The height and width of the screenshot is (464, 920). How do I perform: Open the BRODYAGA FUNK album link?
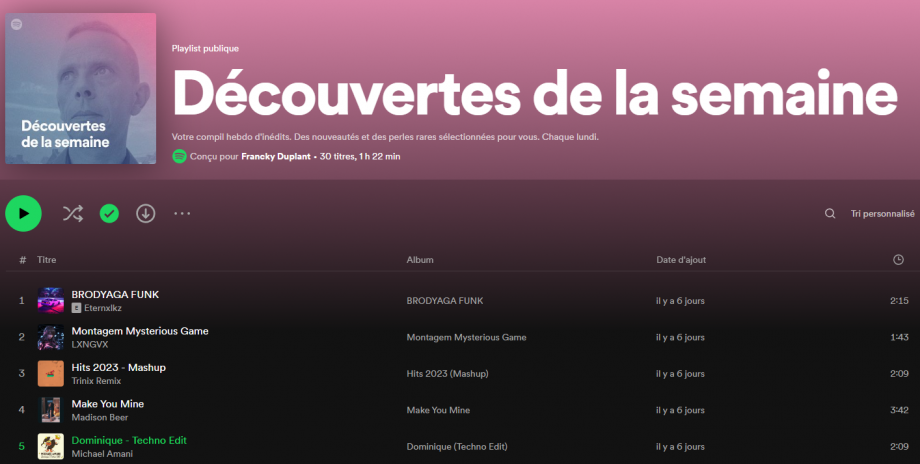click(445, 300)
